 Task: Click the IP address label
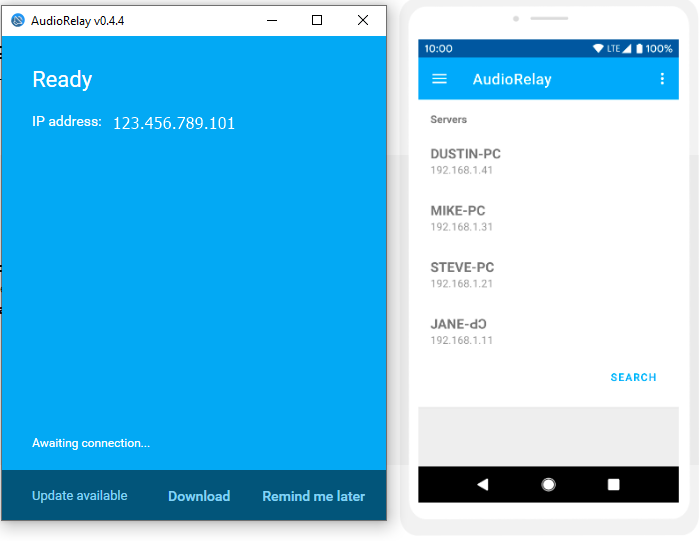66,122
